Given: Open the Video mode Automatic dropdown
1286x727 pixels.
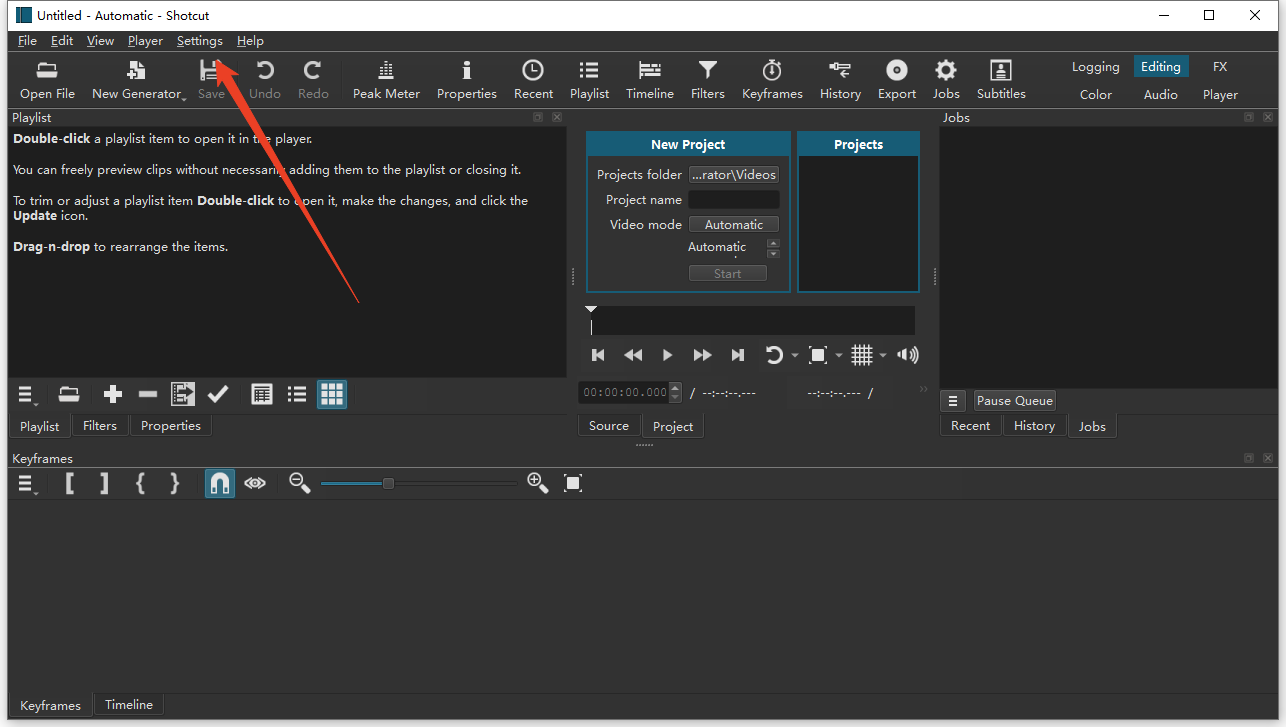Looking at the screenshot, I should (x=733, y=225).
